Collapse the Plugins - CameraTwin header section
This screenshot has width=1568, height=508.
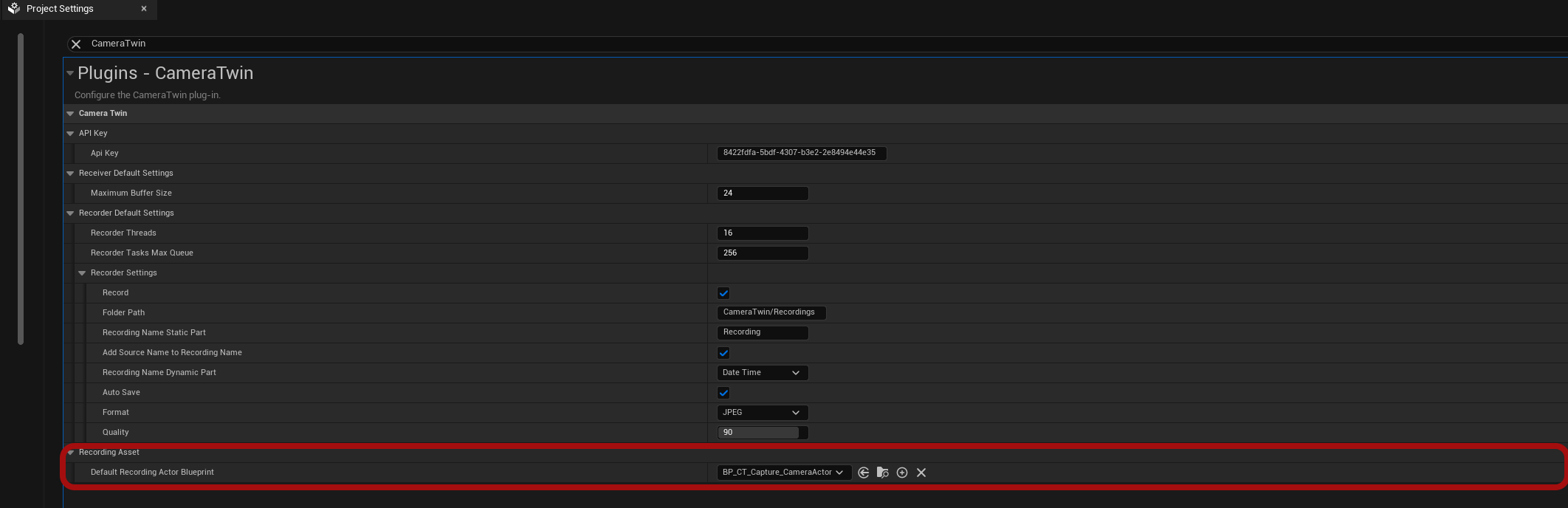point(70,73)
